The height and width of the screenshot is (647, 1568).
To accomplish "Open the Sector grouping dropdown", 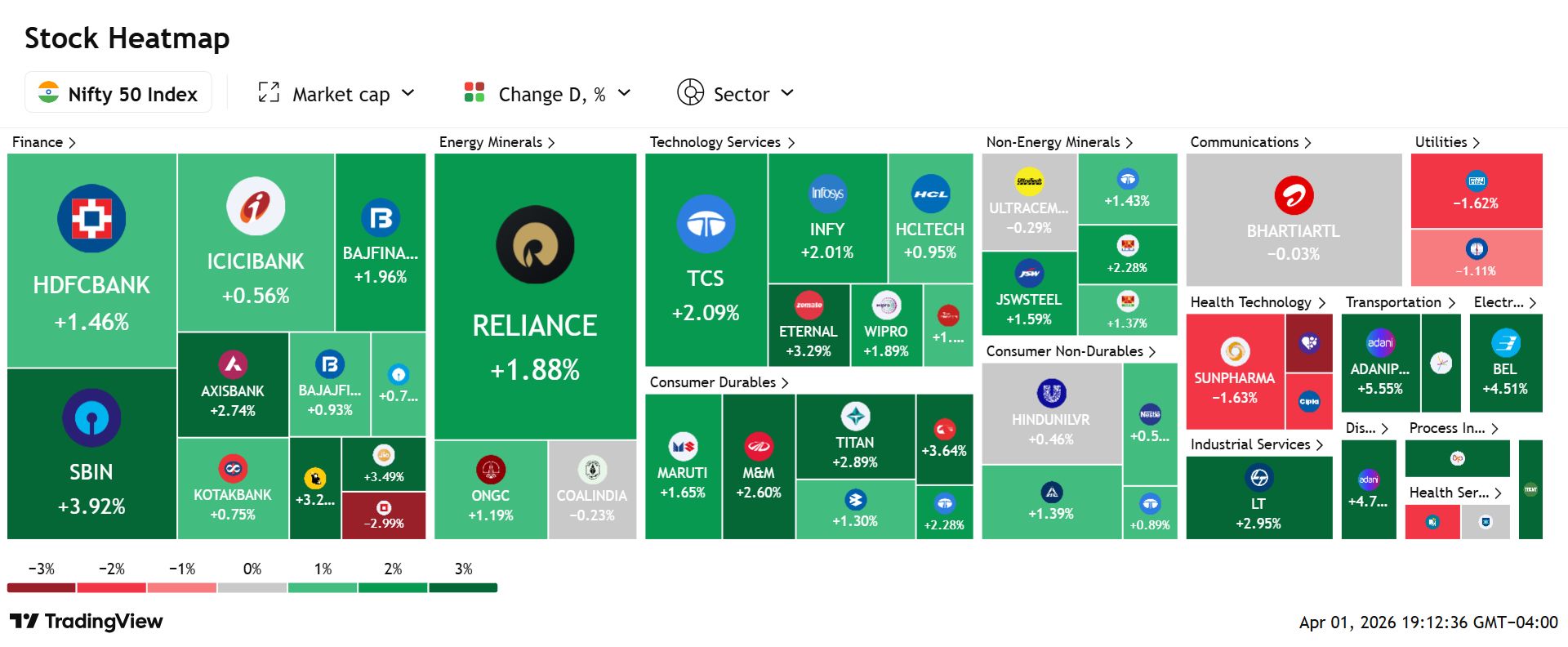I will coord(736,94).
